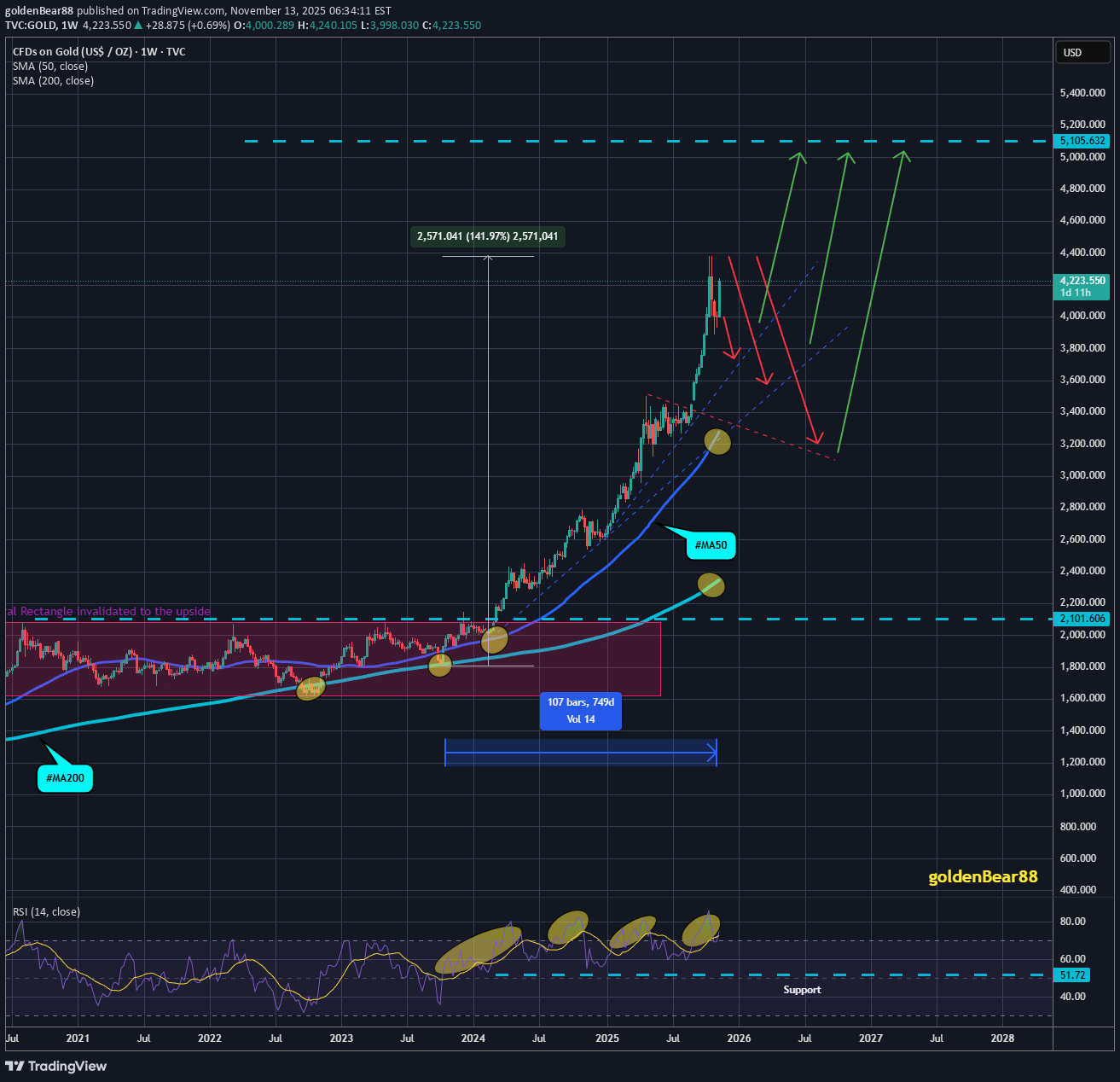
Task: Click the 'Rectangle invalidated to the upside' text
Action: pyautogui.click(x=115, y=612)
